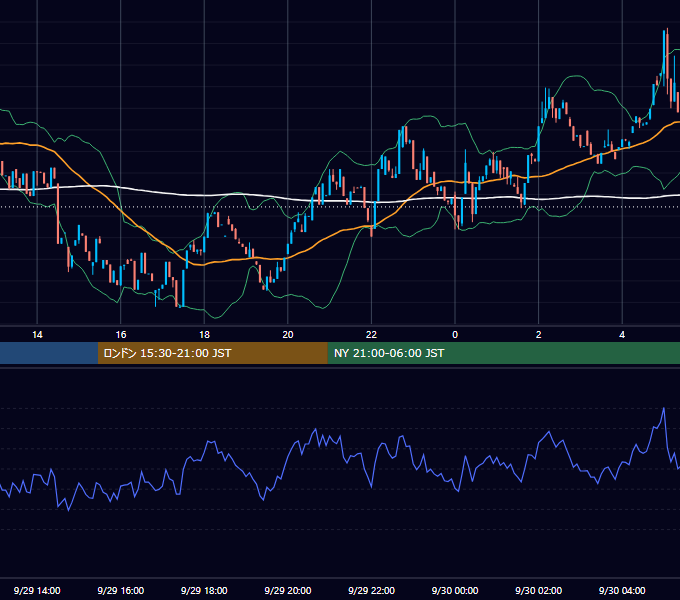Click the hour label 2 on the price chart axis

539,335
